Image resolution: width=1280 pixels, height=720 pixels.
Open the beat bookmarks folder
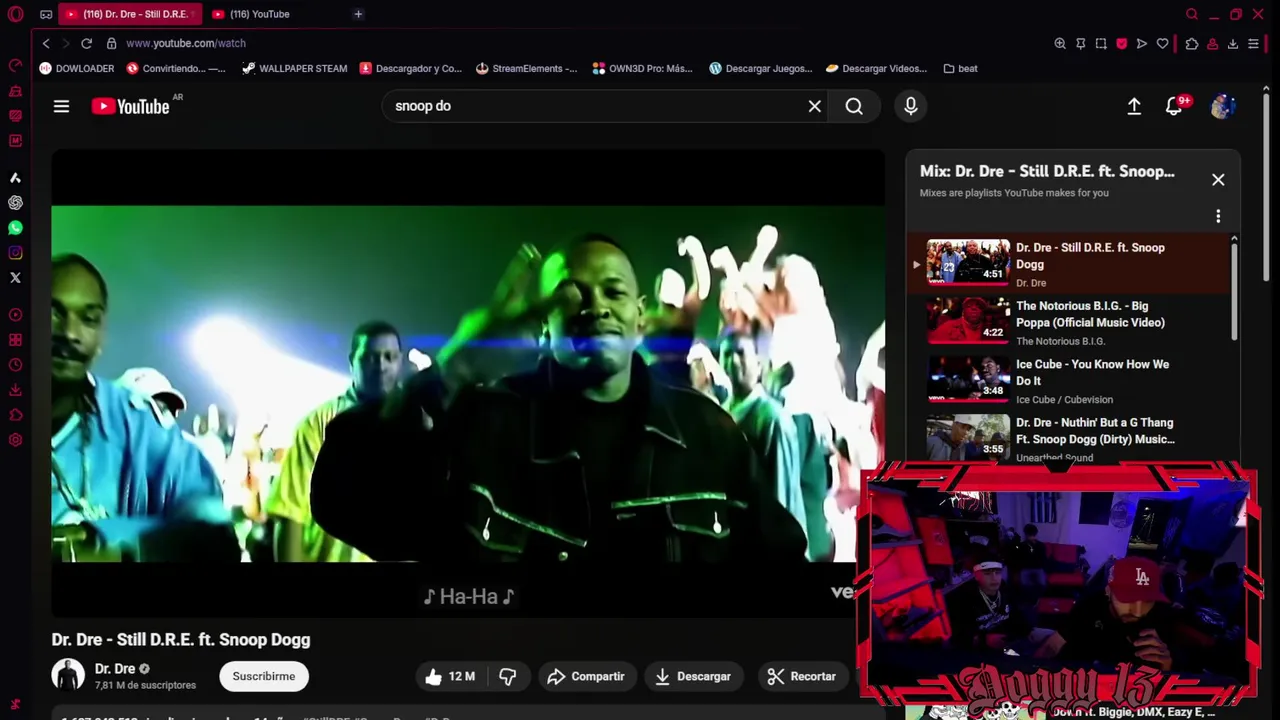click(960, 68)
